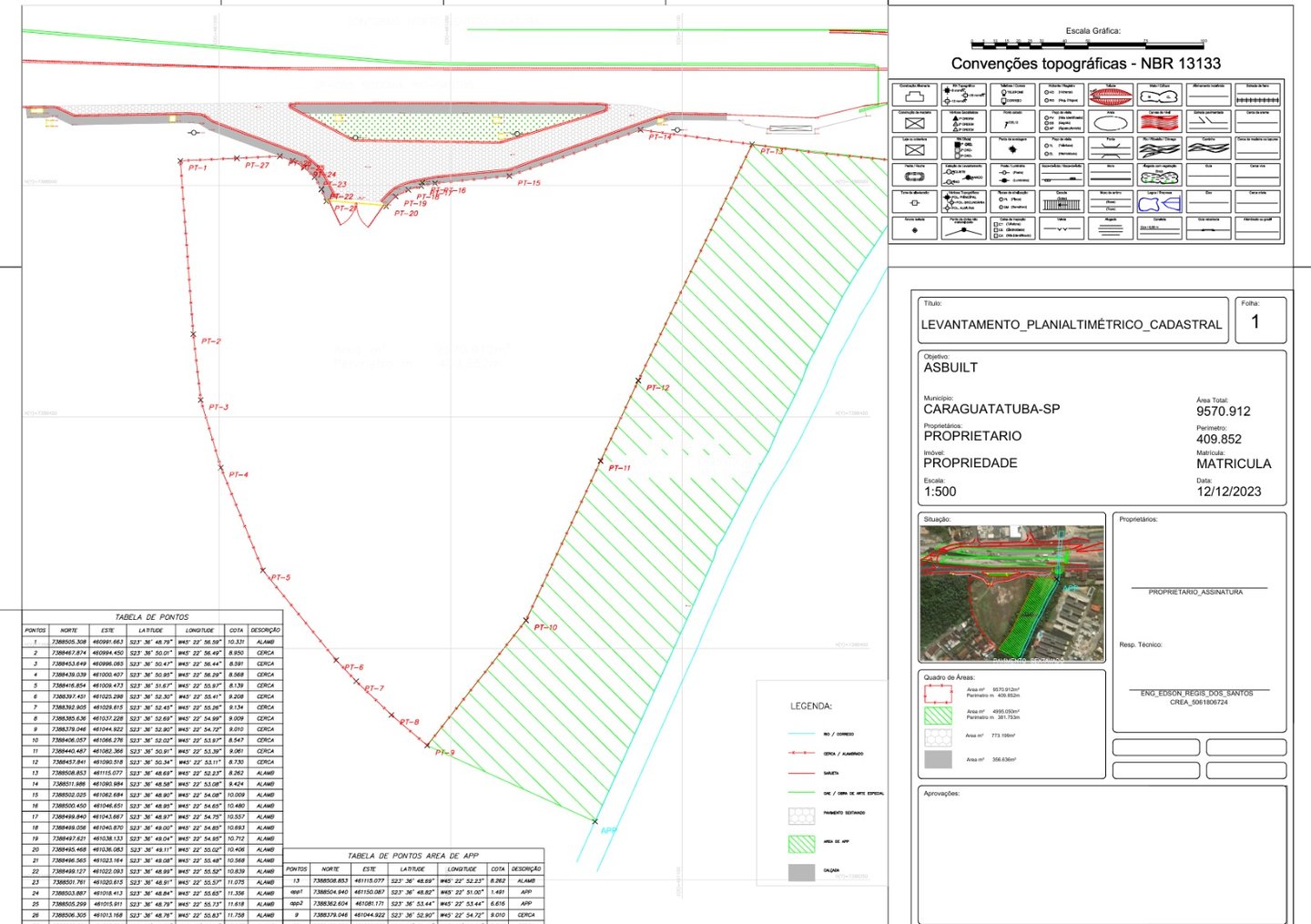The height and width of the screenshot is (924, 1311).
Task: Select the red CERCA / ALAMBRADO line sample
Action: coord(801,754)
